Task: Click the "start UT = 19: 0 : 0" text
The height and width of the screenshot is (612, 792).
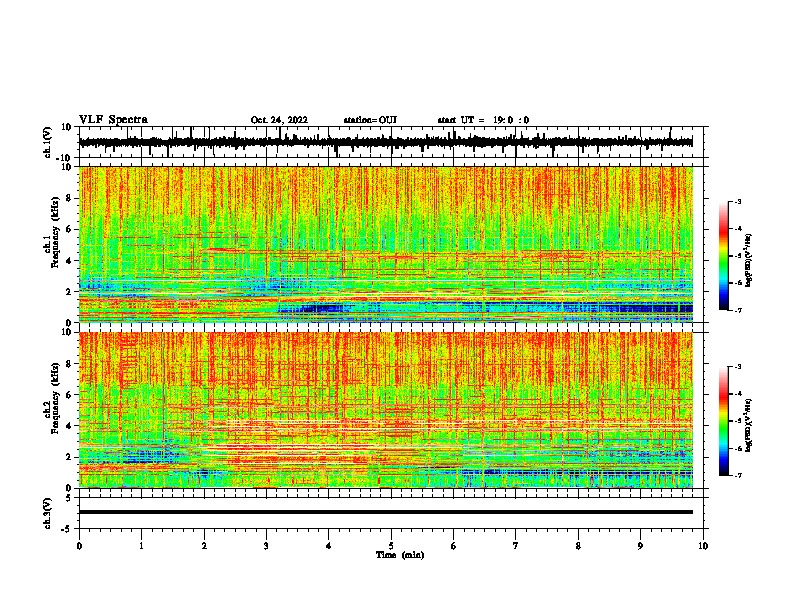Action: point(483,120)
